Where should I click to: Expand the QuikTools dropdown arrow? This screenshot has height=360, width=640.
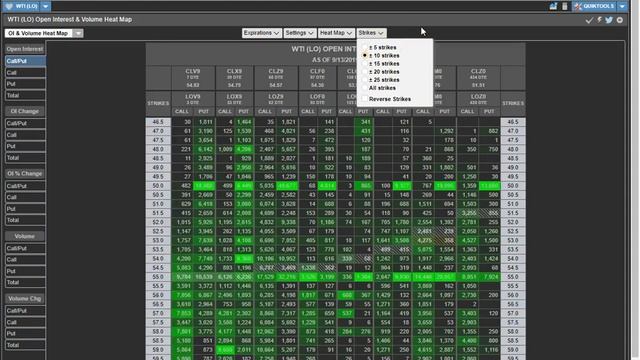pos(622,6)
